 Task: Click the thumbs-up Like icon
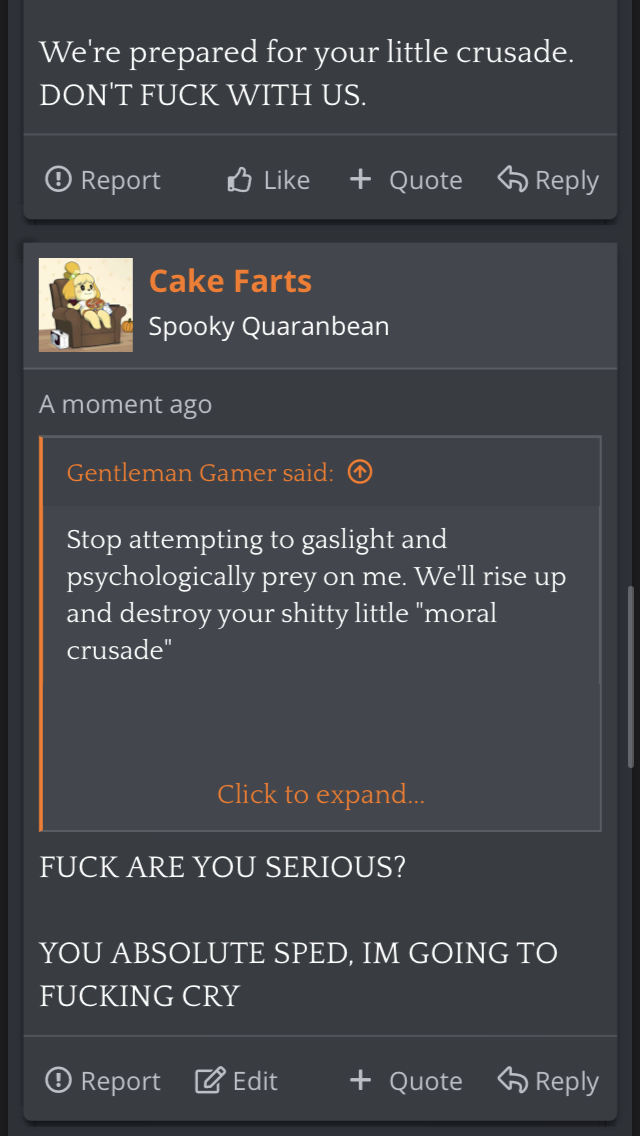click(240, 179)
